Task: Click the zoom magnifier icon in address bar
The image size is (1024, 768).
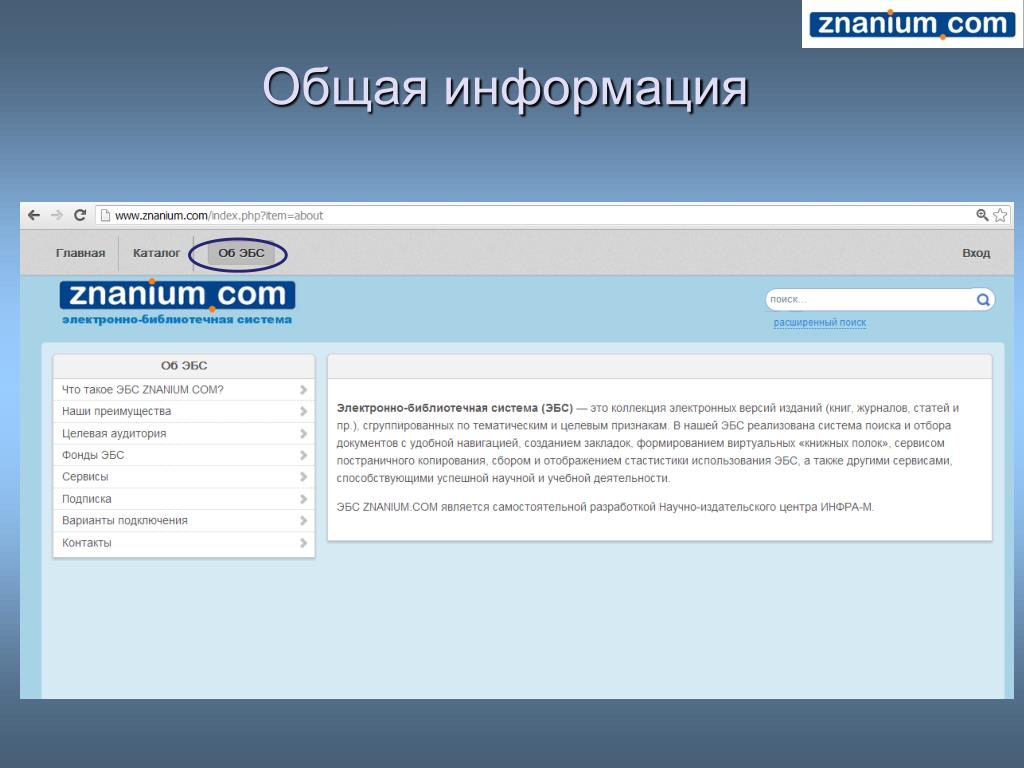Action: point(982,215)
